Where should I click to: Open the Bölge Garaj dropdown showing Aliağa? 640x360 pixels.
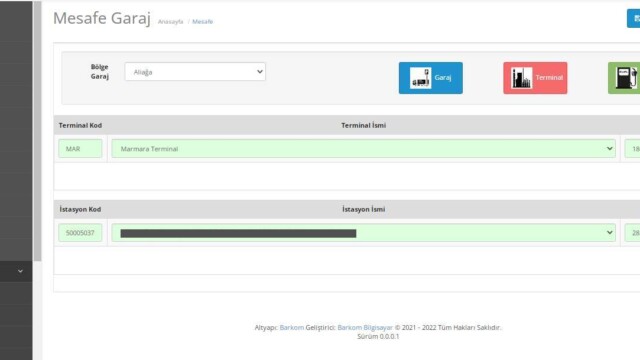point(195,72)
